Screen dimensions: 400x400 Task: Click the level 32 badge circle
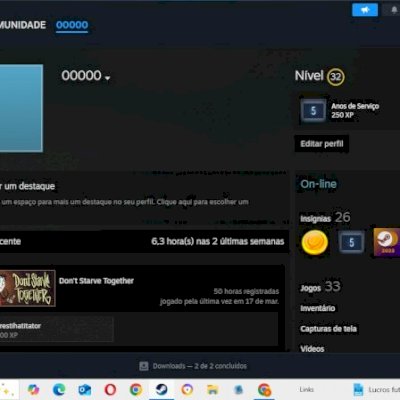click(x=335, y=77)
